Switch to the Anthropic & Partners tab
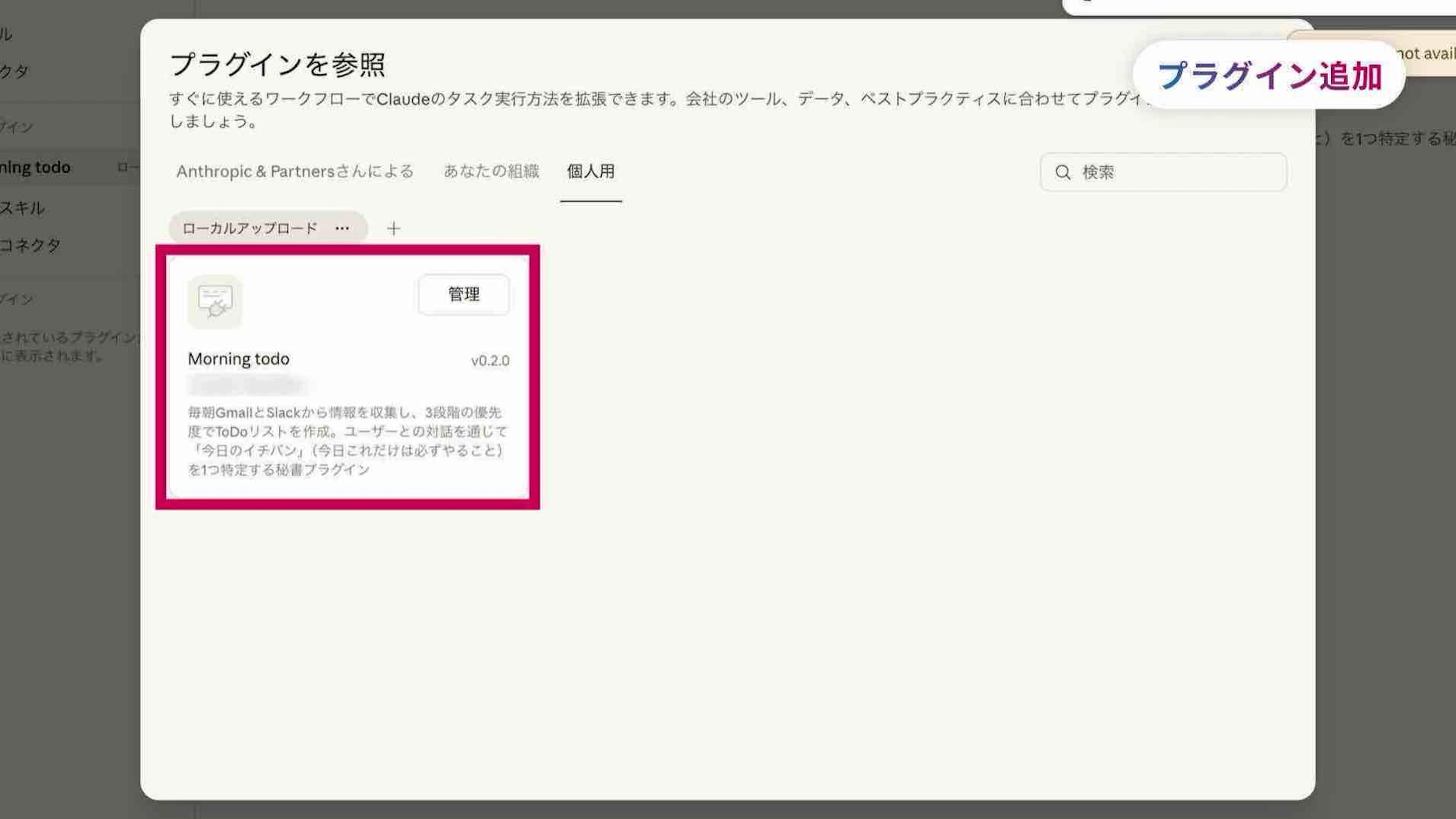This screenshot has height=819, width=1456. pos(295,171)
